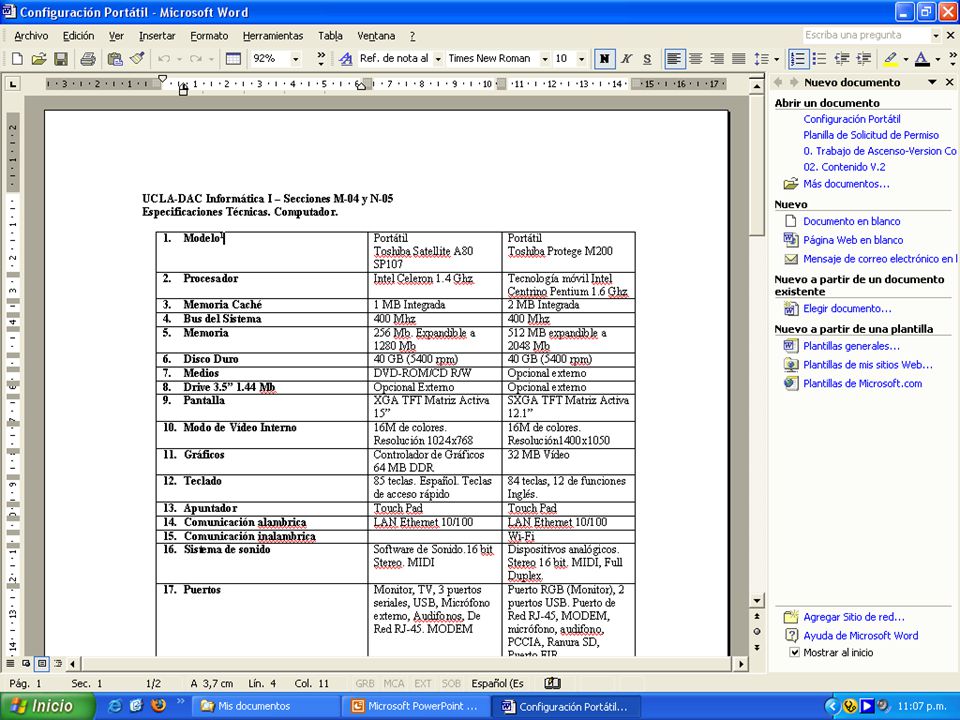Open the Tabla menu
Image resolution: width=960 pixels, height=720 pixels.
330,36
